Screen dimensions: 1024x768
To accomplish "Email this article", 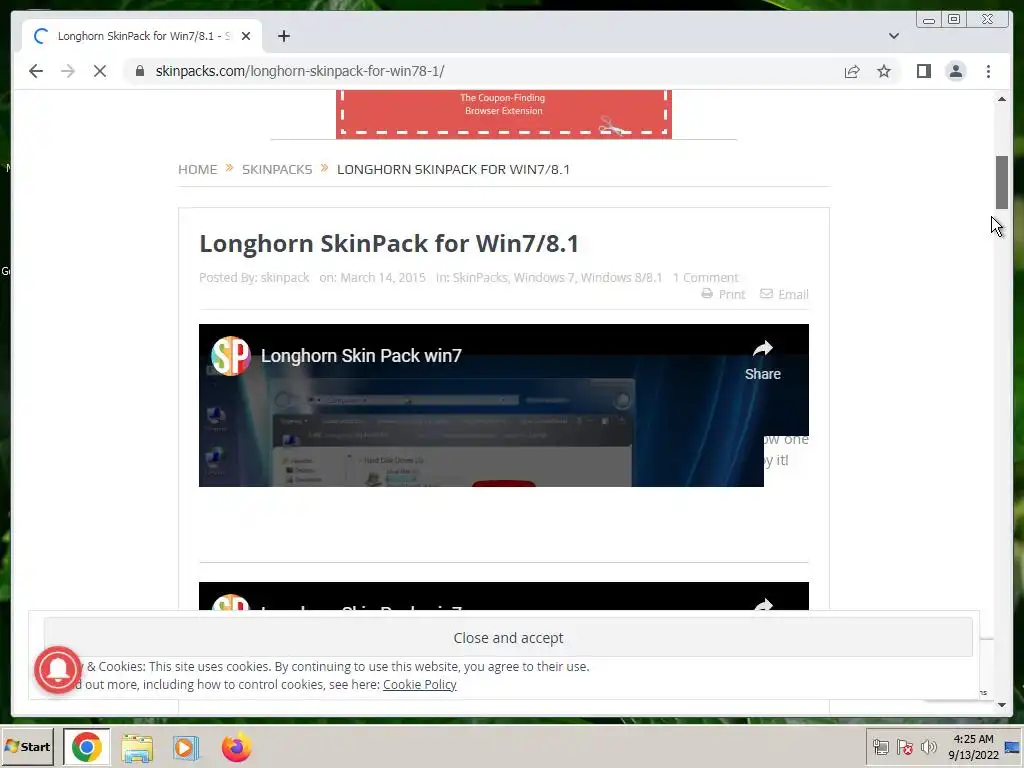I will click(x=784, y=294).
